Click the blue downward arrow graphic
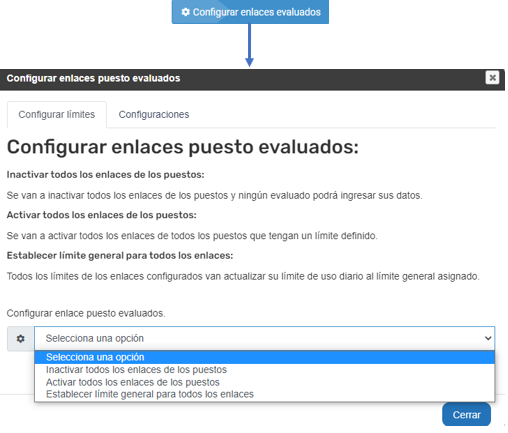The image size is (508, 433). click(x=249, y=45)
